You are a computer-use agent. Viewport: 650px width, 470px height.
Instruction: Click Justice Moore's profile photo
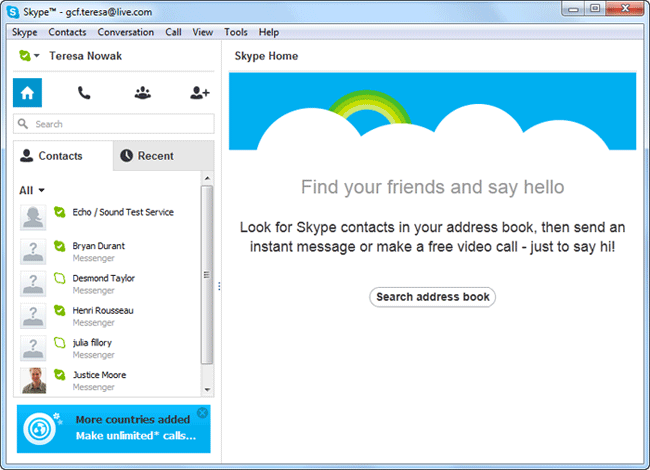(x=34, y=380)
